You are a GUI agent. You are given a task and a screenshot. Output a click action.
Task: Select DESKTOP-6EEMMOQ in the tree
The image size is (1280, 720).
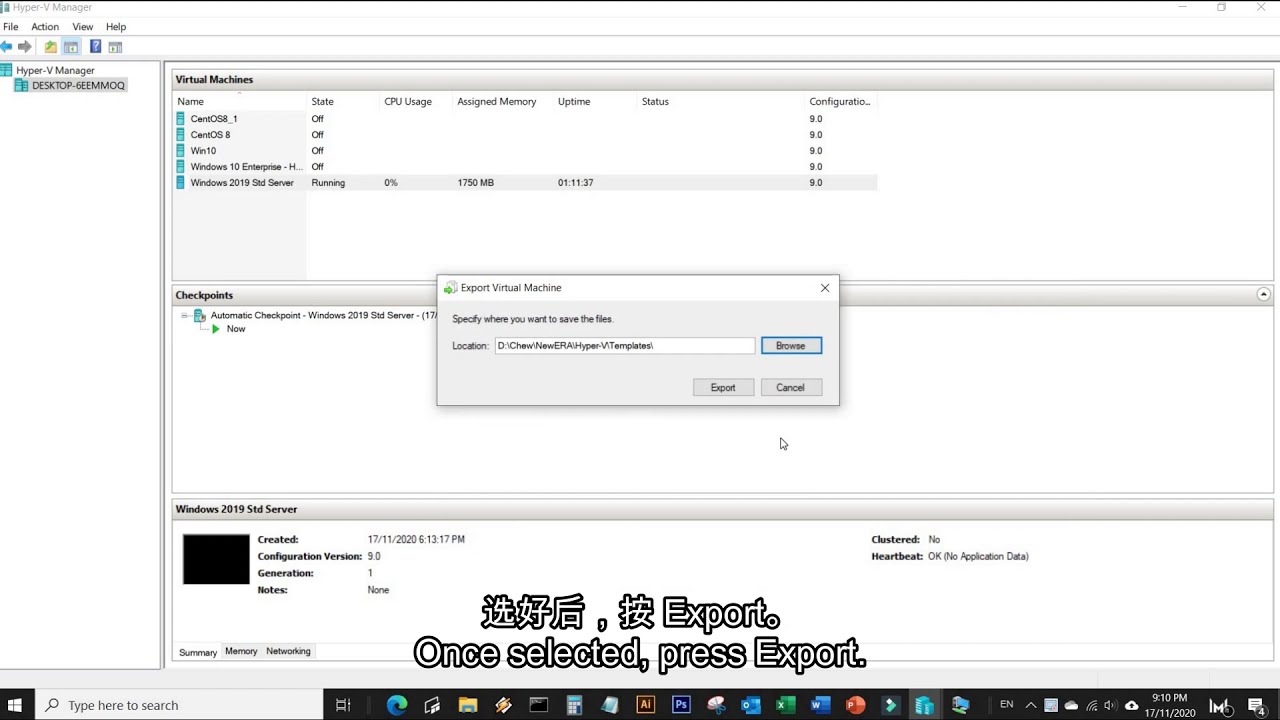pyautogui.click(x=78, y=86)
